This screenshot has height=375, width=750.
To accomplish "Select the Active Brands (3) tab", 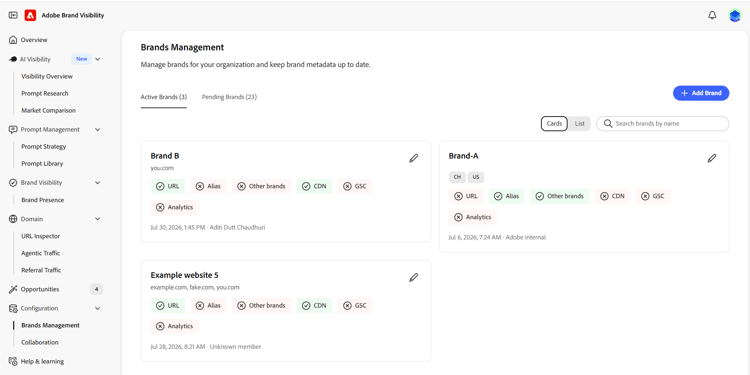I will pos(164,97).
